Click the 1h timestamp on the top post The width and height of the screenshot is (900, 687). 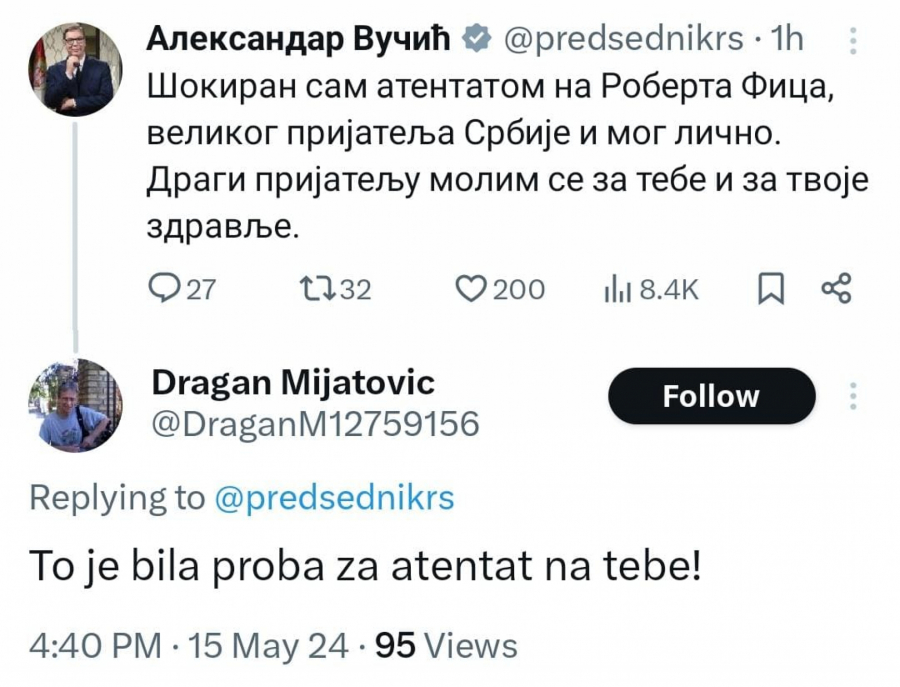tap(788, 39)
